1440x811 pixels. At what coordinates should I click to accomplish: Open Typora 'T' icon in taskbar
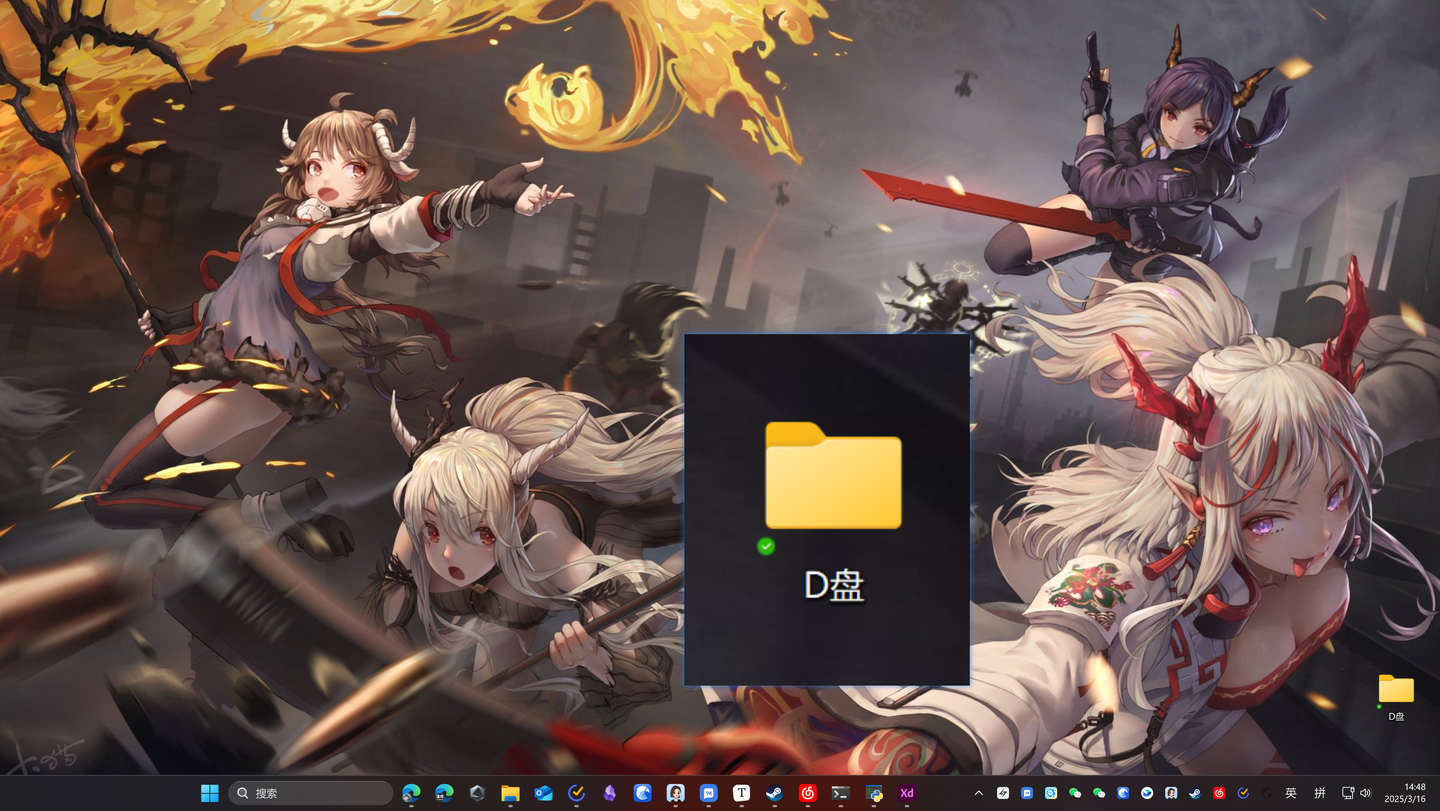741,793
